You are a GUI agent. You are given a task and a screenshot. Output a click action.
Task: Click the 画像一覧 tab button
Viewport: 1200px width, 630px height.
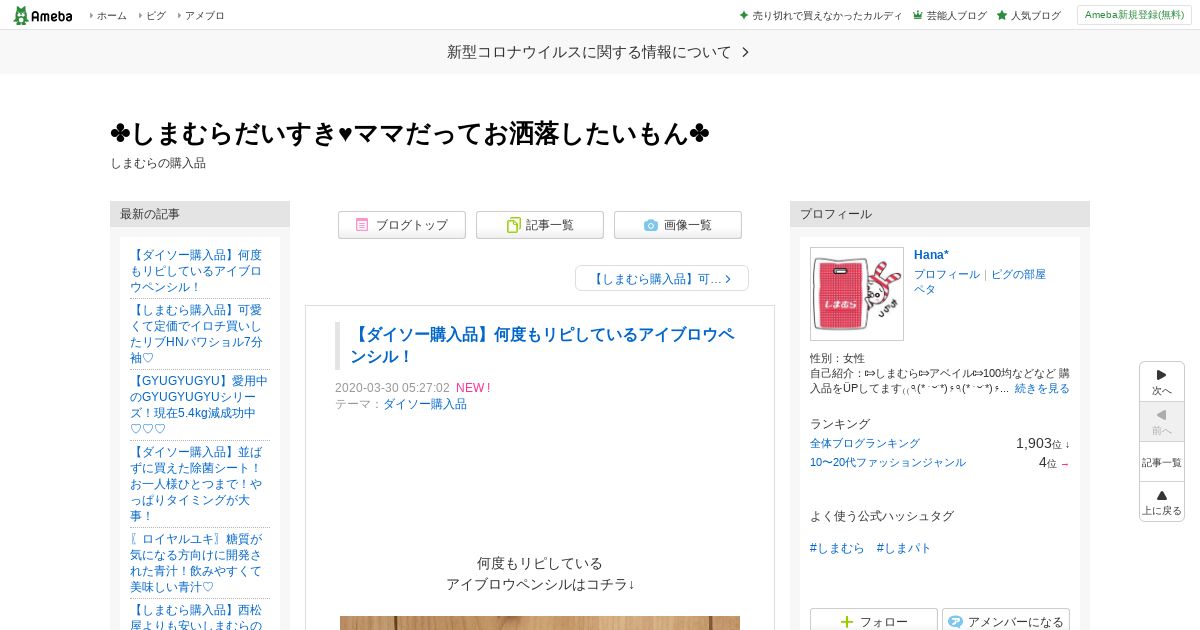(678, 225)
